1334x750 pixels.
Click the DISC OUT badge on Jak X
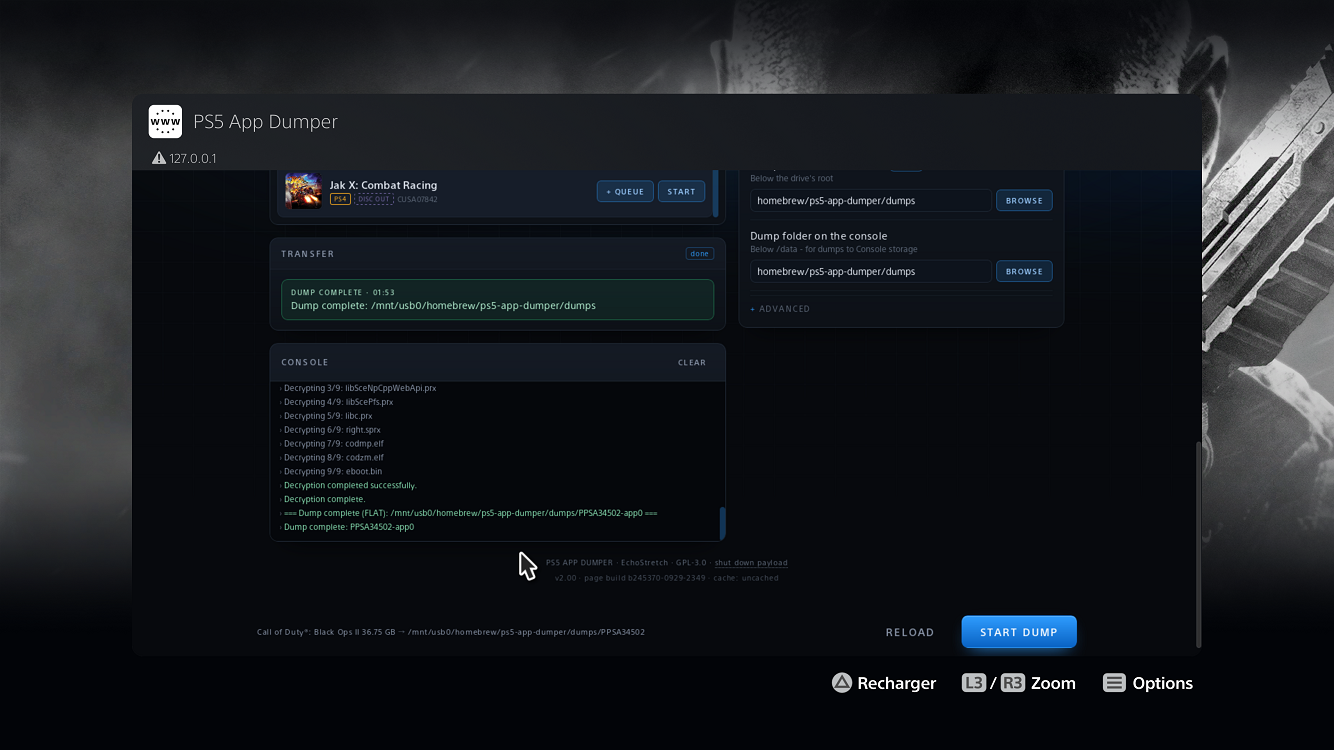click(x=374, y=199)
